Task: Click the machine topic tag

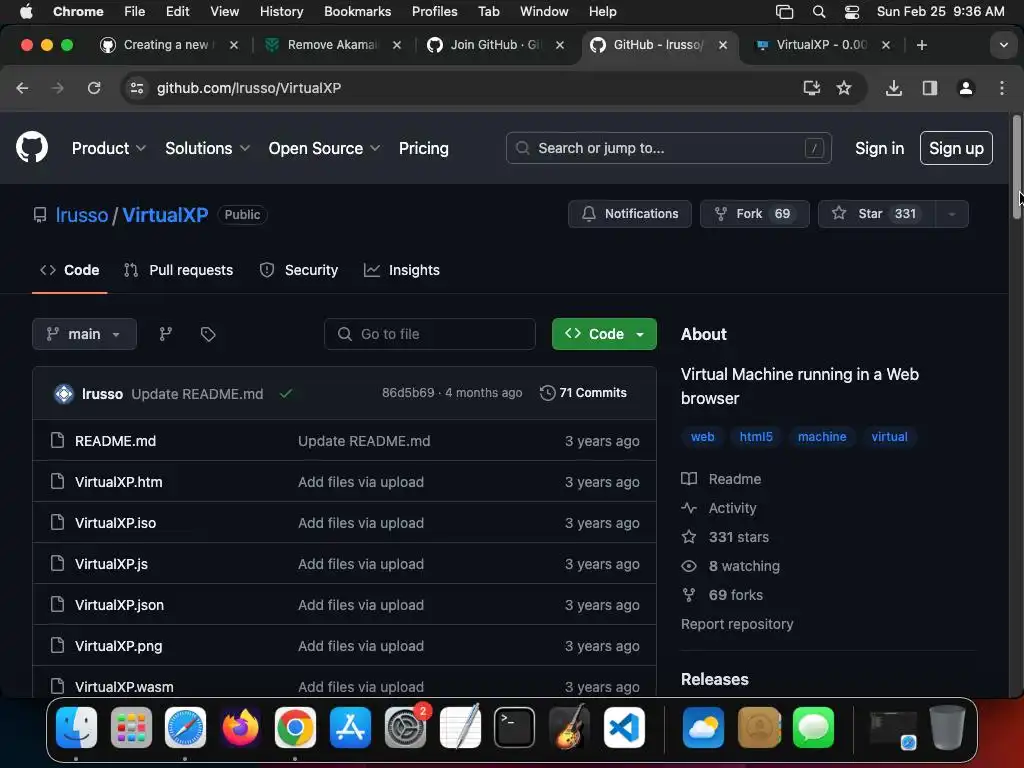Action: 822,436
